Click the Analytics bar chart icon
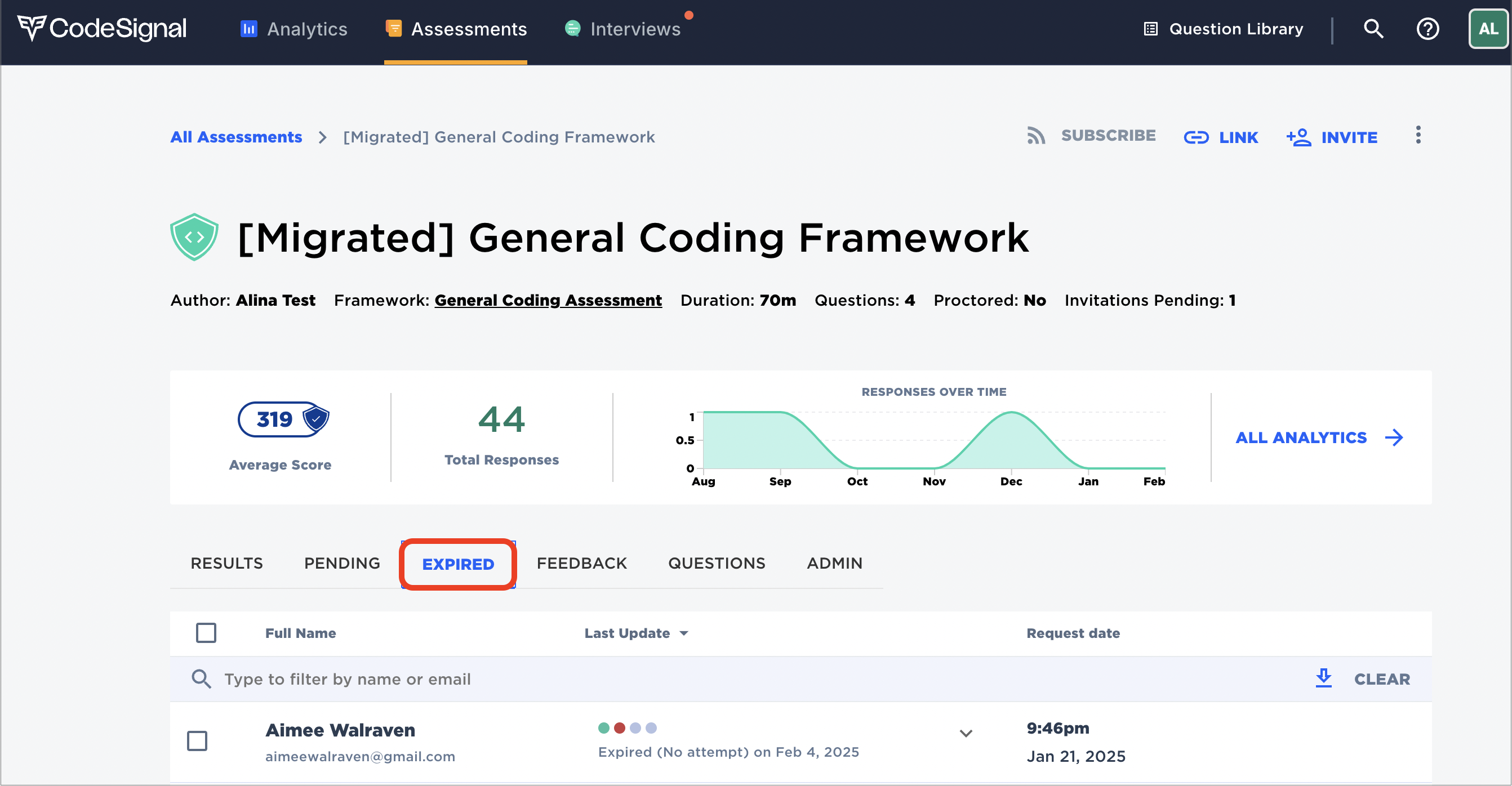 point(249,29)
